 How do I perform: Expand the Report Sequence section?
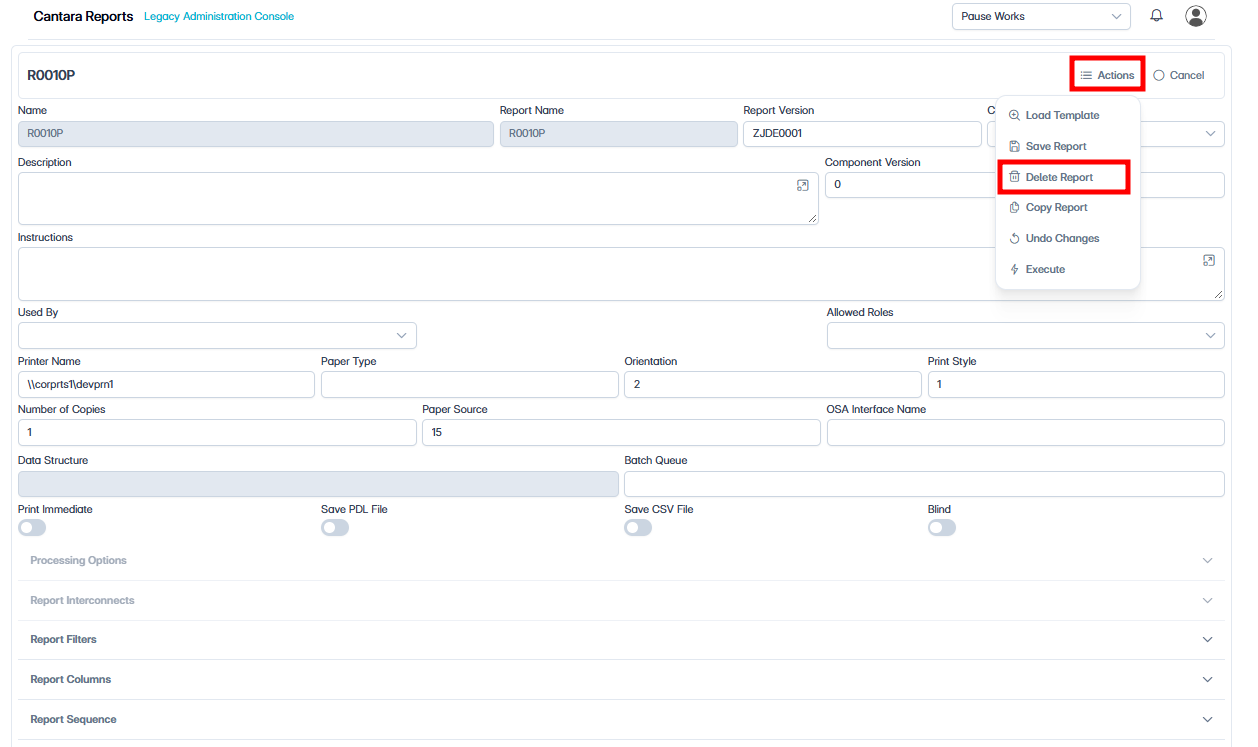pos(621,719)
